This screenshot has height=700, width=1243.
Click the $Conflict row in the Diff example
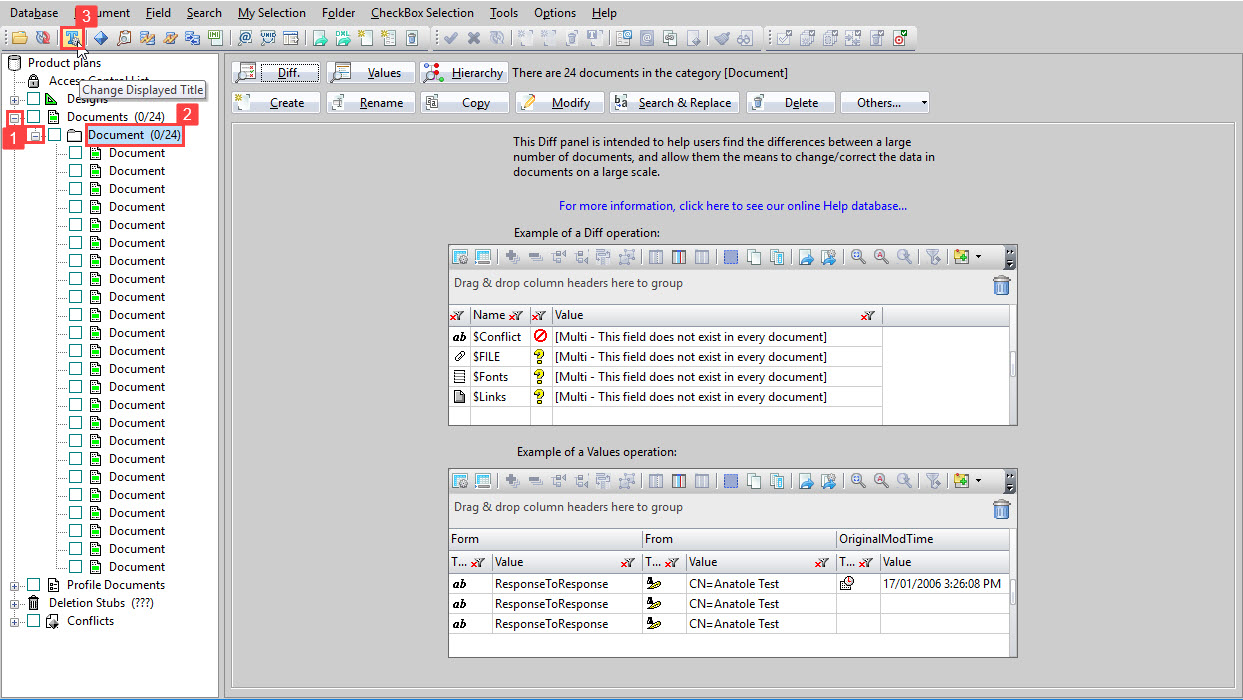coord(665,337)
